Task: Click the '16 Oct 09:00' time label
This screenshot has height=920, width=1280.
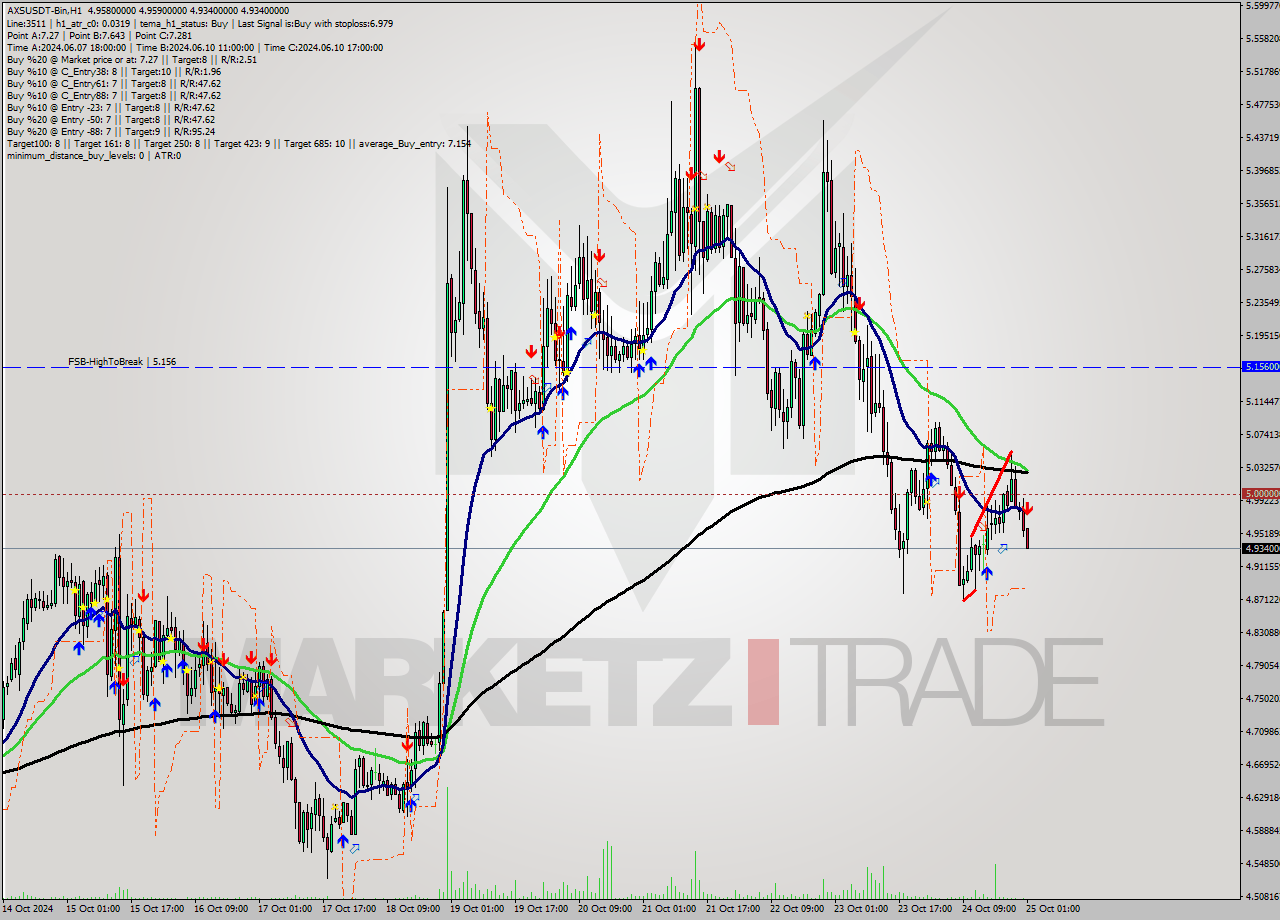Action: 221,909
